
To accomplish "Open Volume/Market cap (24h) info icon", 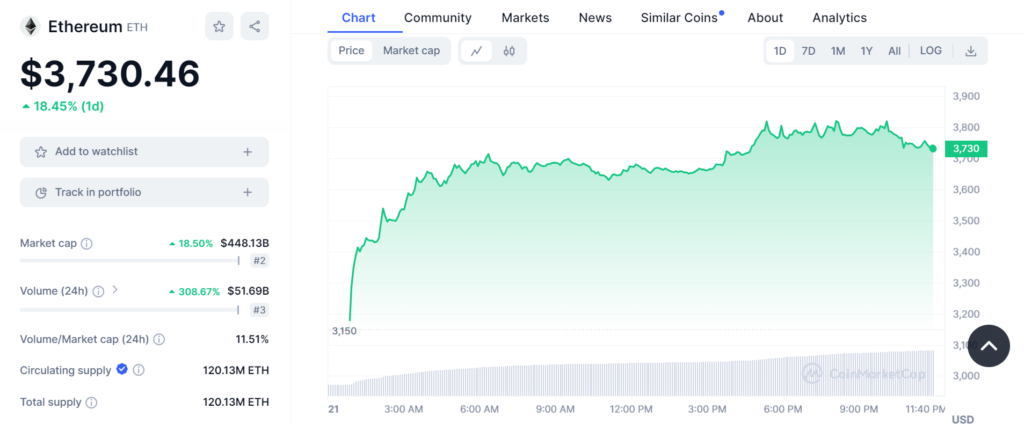I will pyautogui.click(x=159, y=340).
